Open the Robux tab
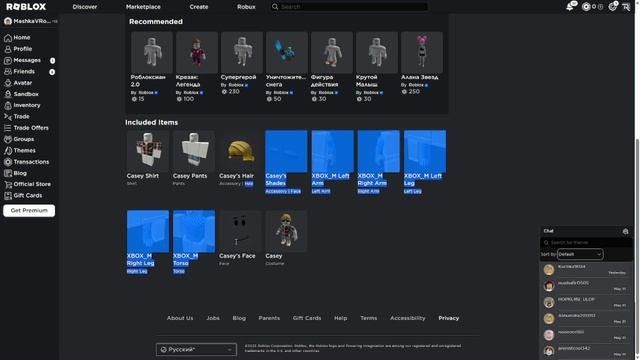Screen dimensions: 640x360 [246, 7]
